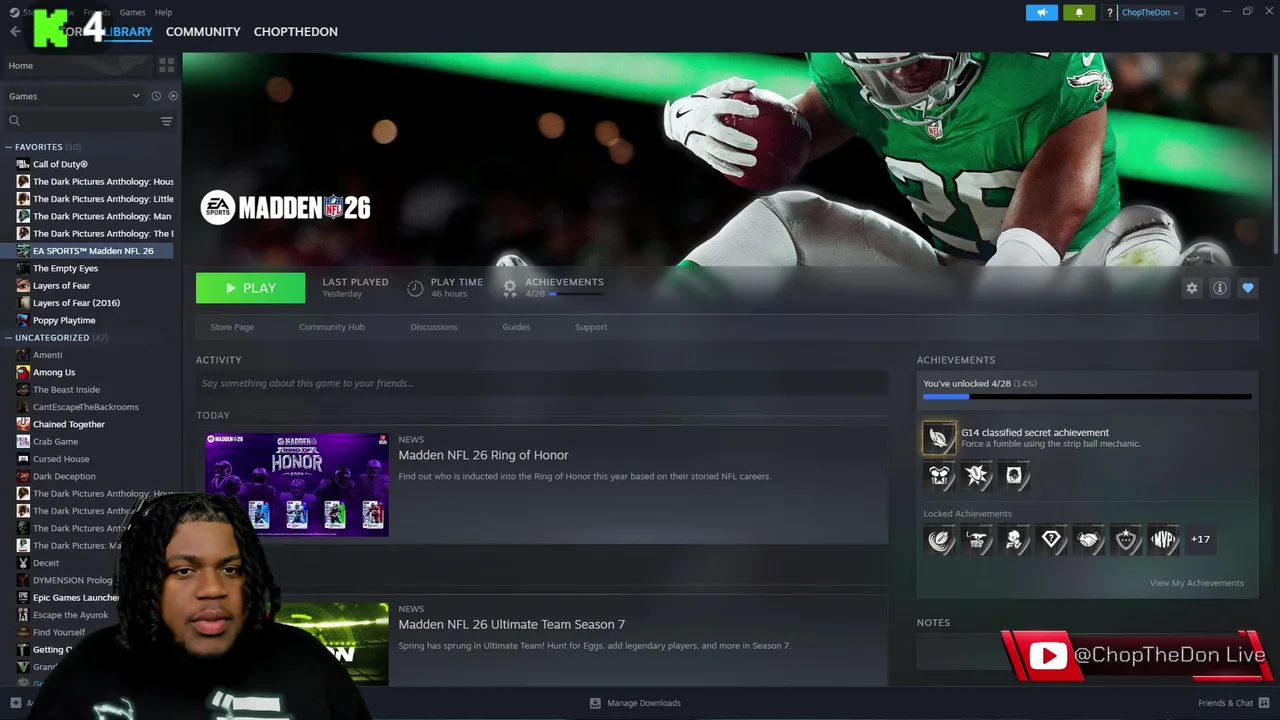Viewport: 1280px width, 720px height.
Task: Click the activity comment input field
Action: click(x=542, y=383)
